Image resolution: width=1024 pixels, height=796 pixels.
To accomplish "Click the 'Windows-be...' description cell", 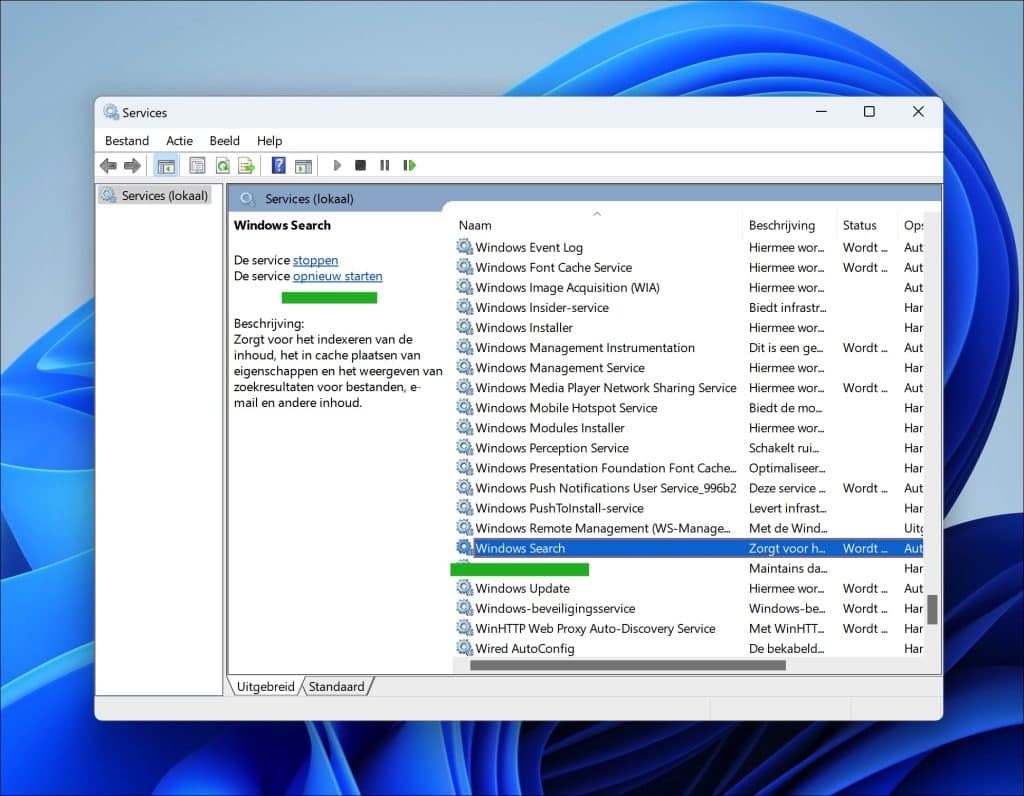I will [788, 608].
